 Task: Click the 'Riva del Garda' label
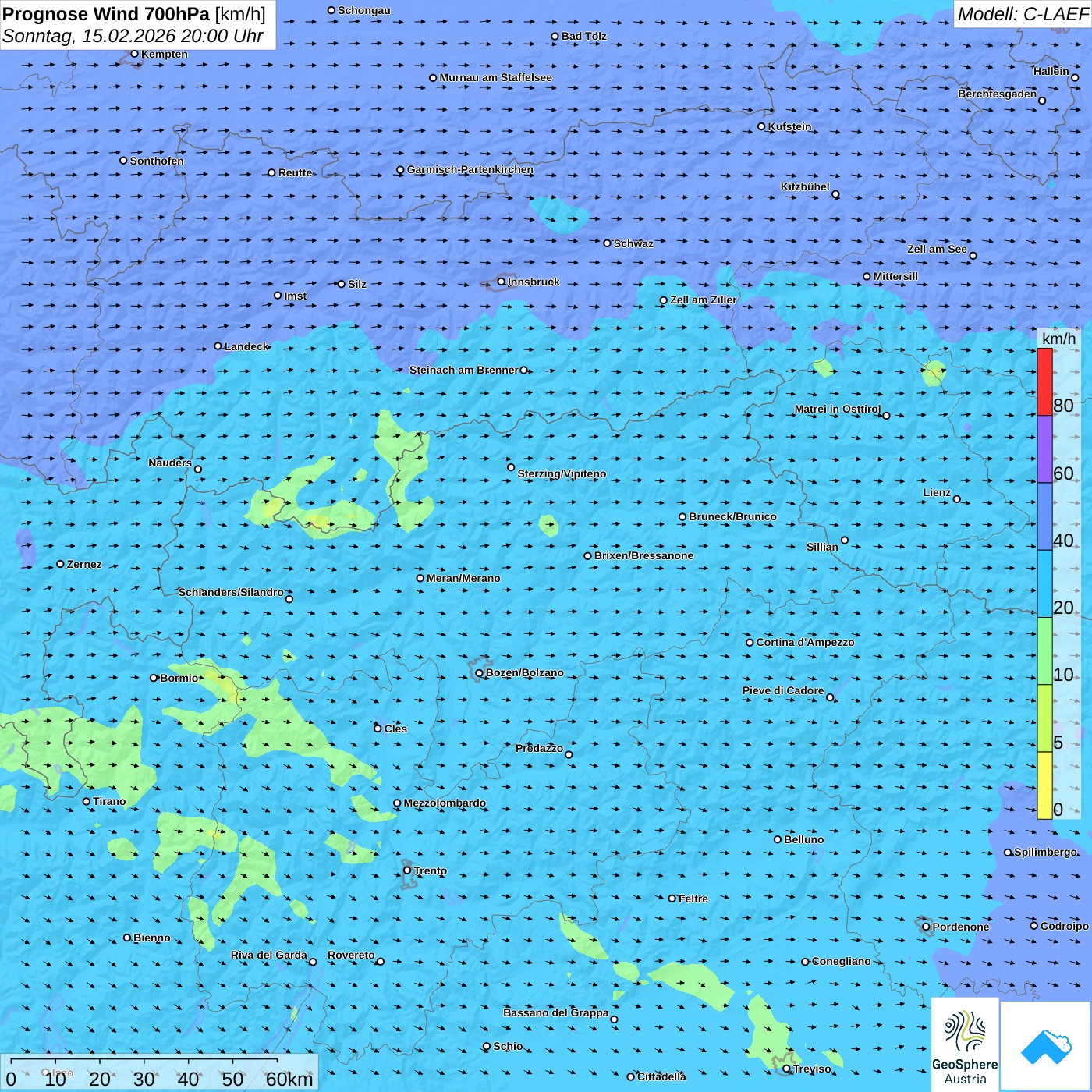pyautogui.click(x=268, y=955)
